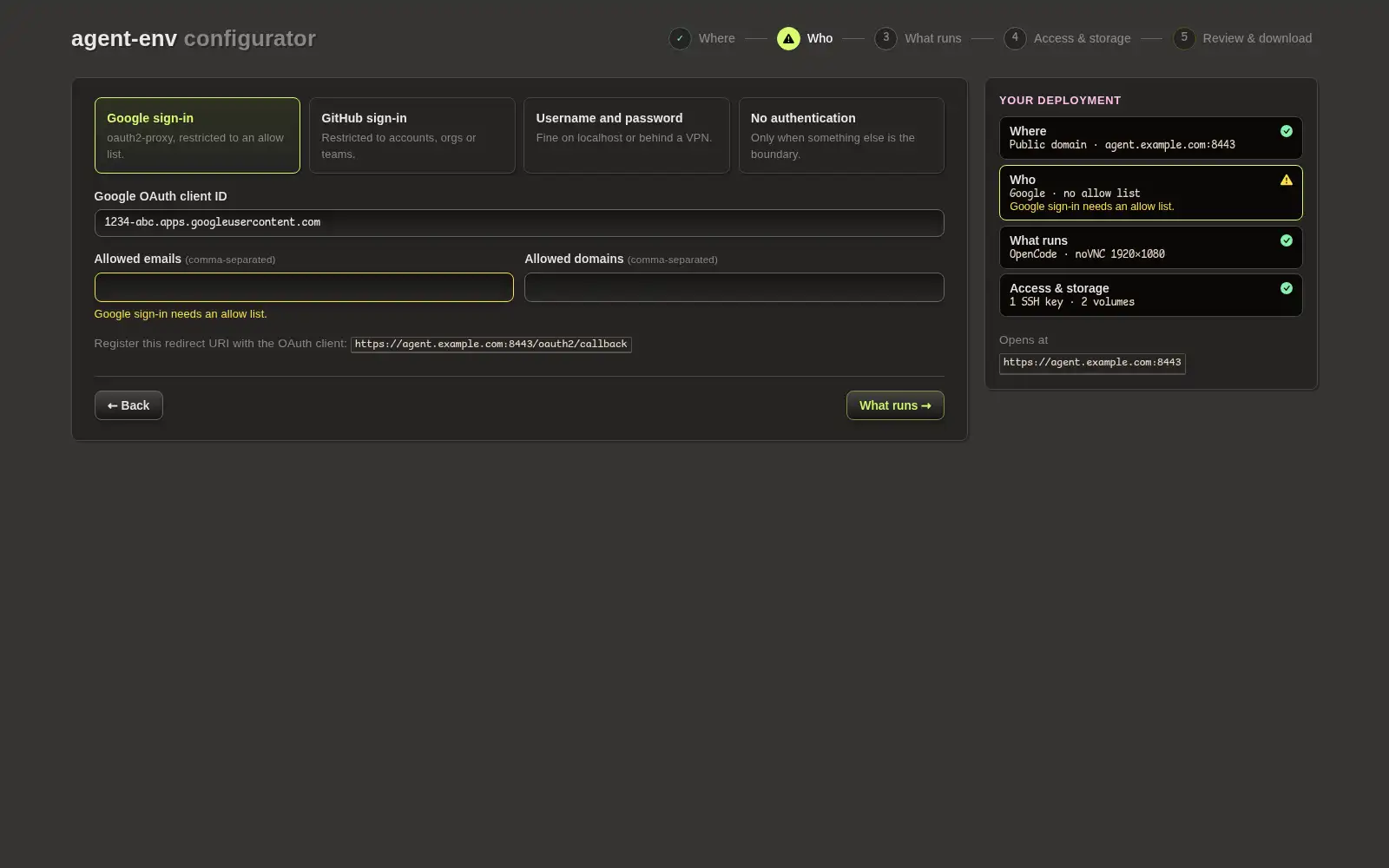Screen dimensions: 1389x868
Task: Click the Back button
Action: pos(128,405)
